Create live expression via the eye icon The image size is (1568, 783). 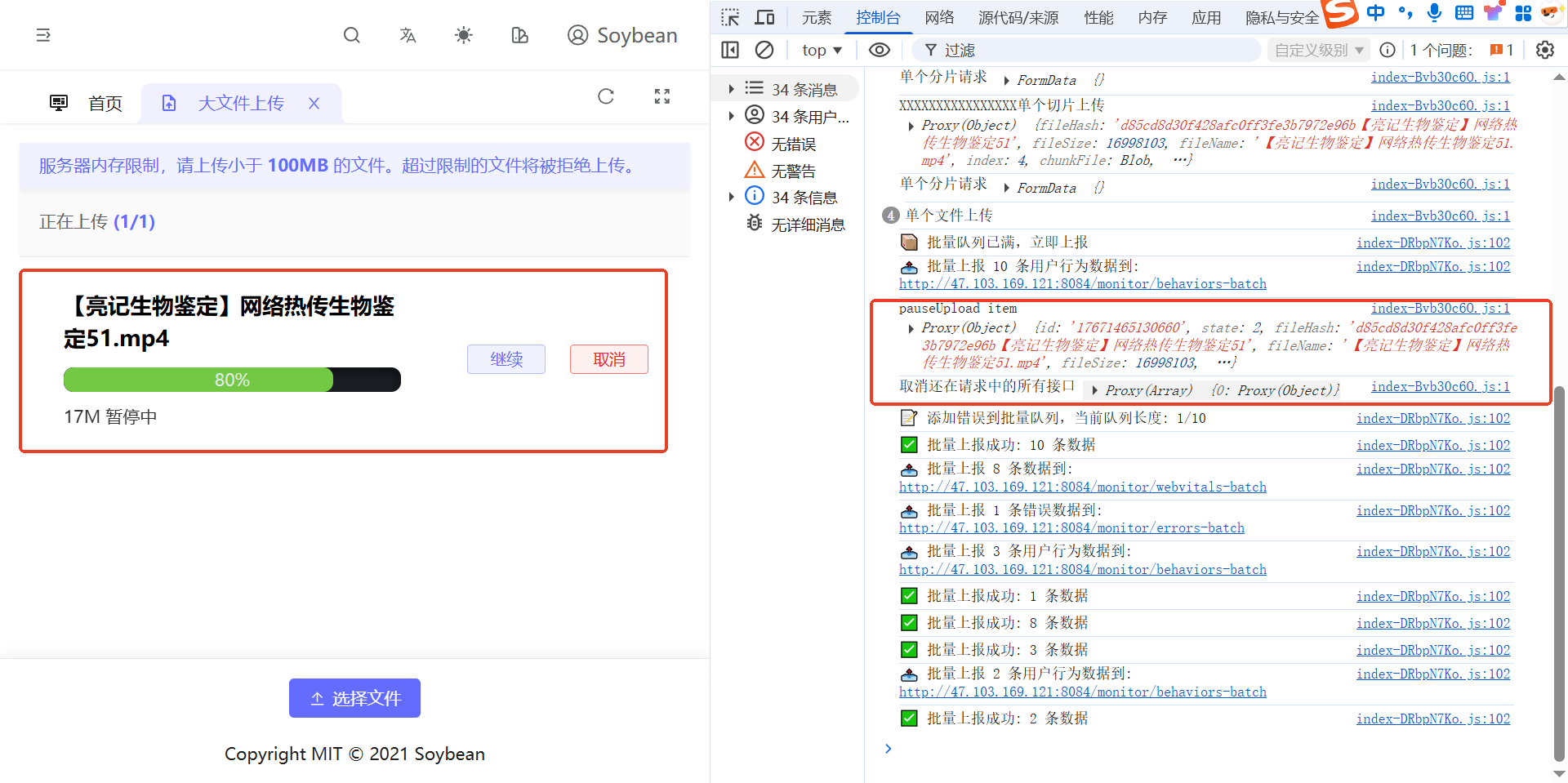click(879, 50)
